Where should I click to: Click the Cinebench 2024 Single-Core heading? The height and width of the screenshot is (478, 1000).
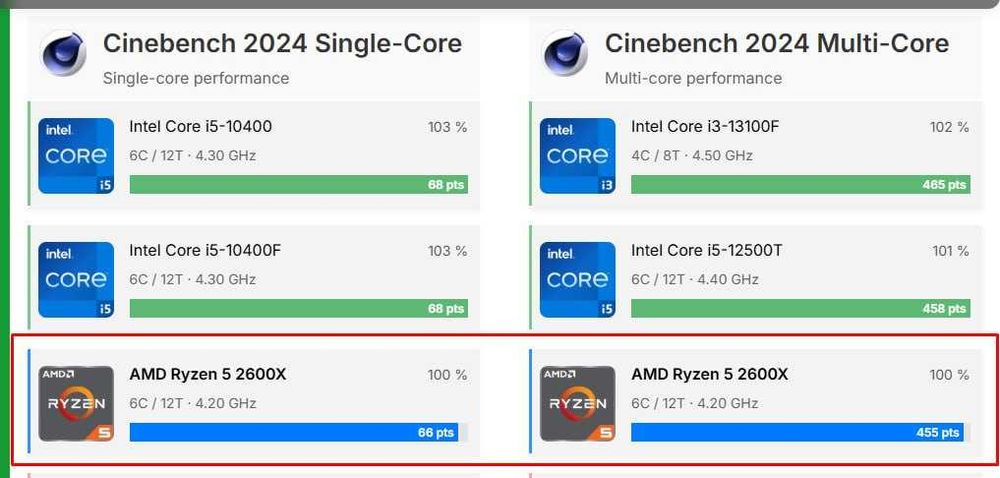(282, 44)
